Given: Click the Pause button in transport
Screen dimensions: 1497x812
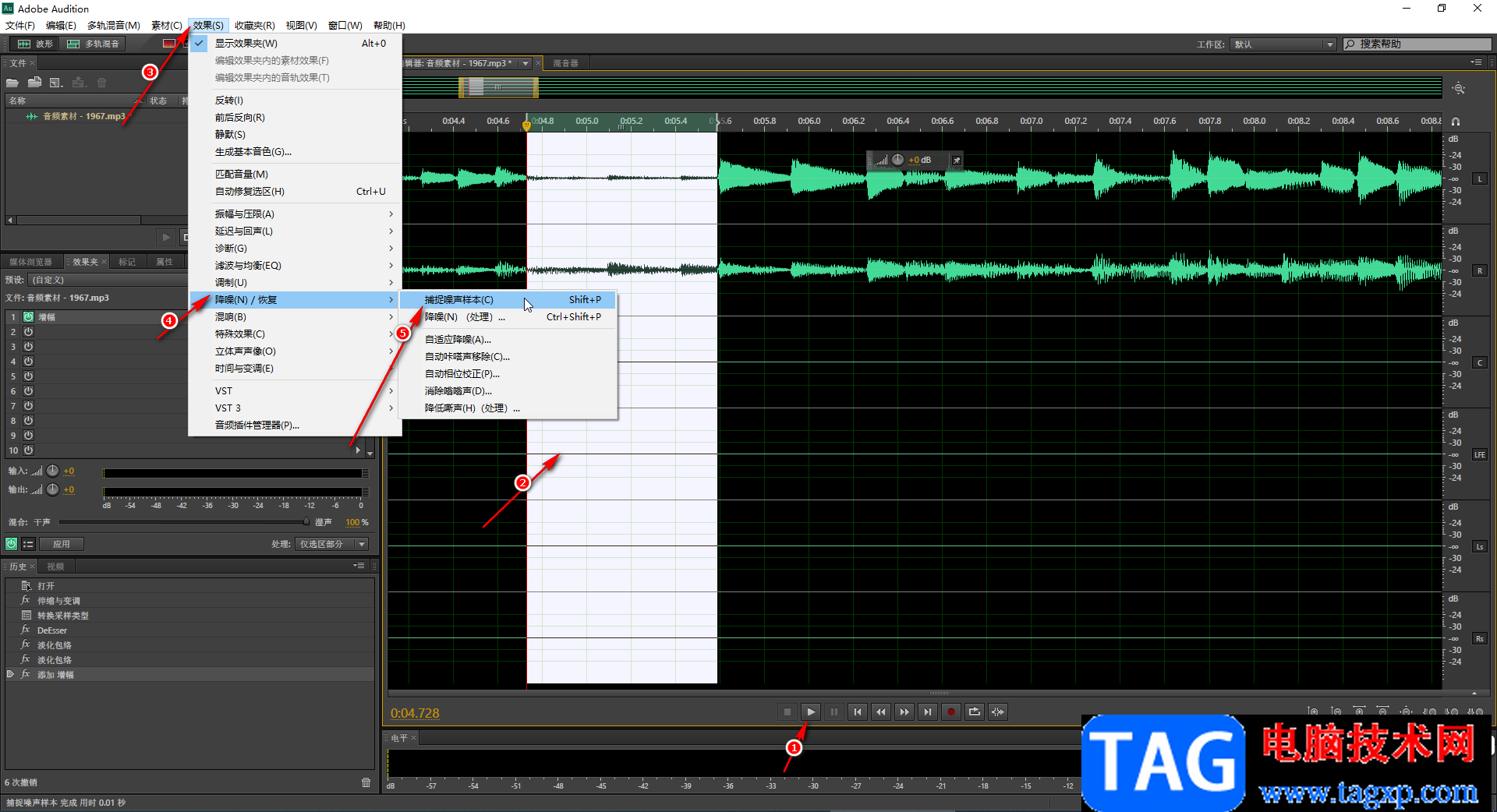Looking at the screenshot, I should [x=834, y=711].
